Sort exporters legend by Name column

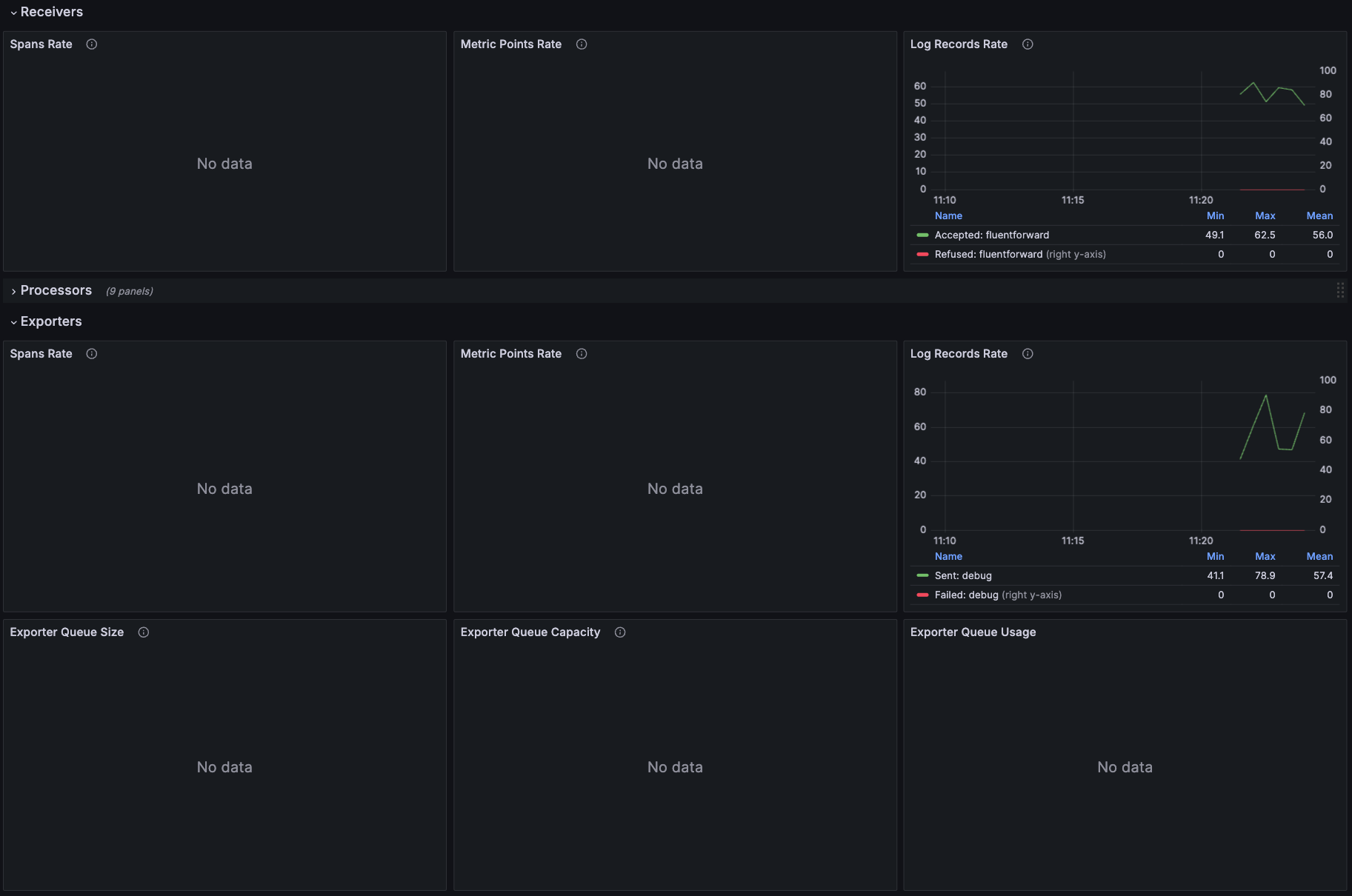[948, 557]
